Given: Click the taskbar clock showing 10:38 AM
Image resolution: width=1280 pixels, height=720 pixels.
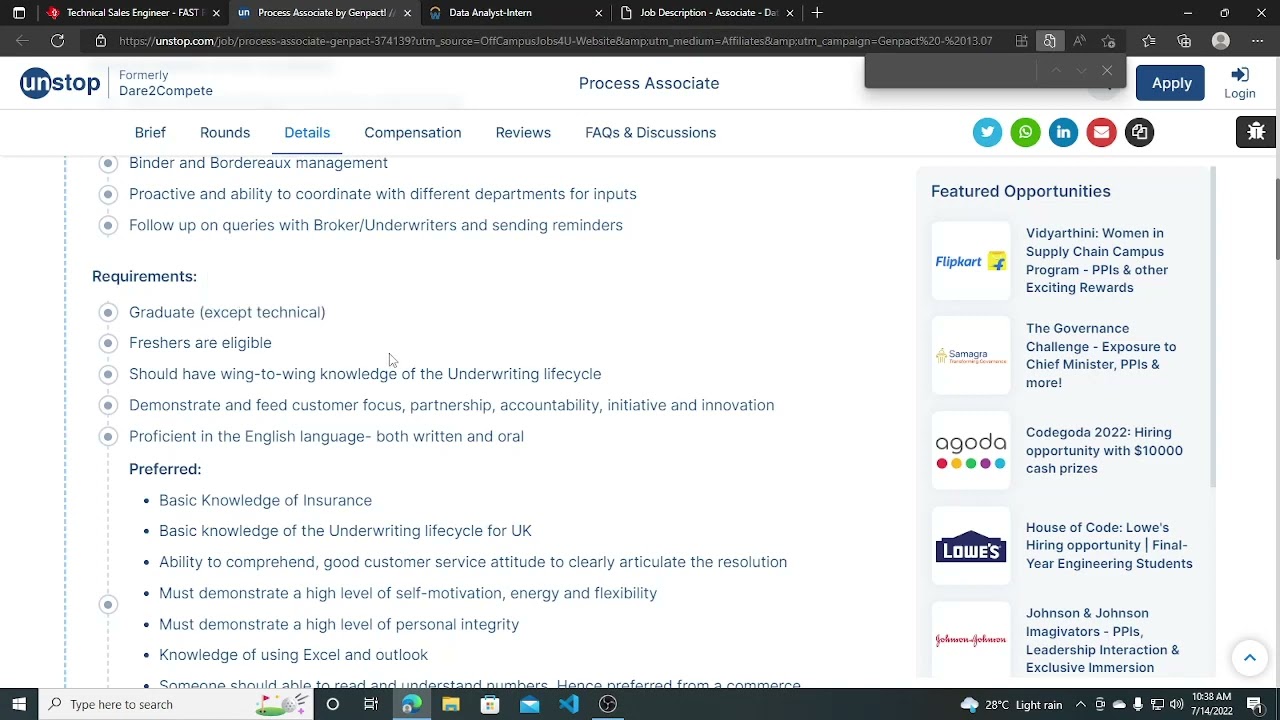Looking at the screenshot, I should 1211,704.
